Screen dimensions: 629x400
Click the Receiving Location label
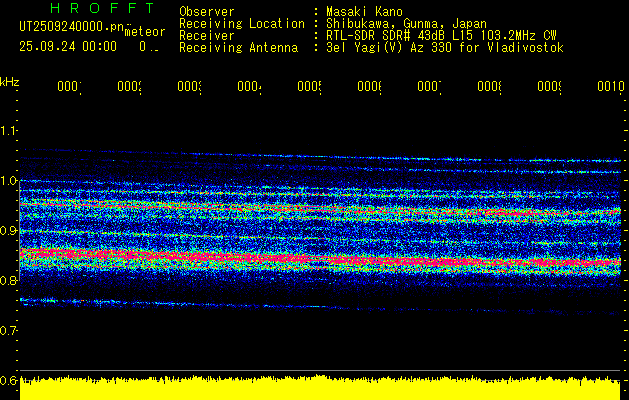pos(242,24)
